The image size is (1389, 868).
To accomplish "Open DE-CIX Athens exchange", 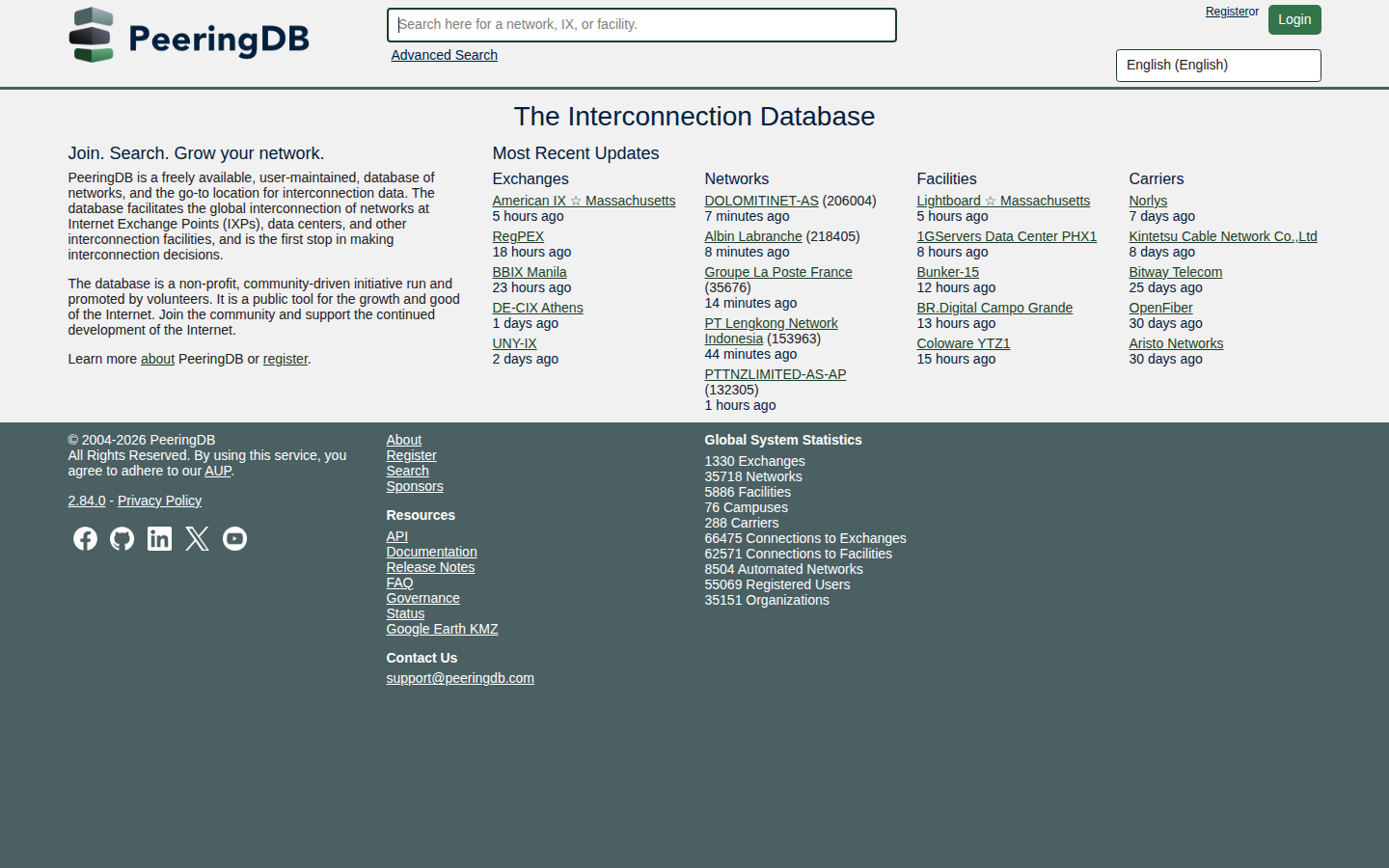I will (x=537, y=308).
